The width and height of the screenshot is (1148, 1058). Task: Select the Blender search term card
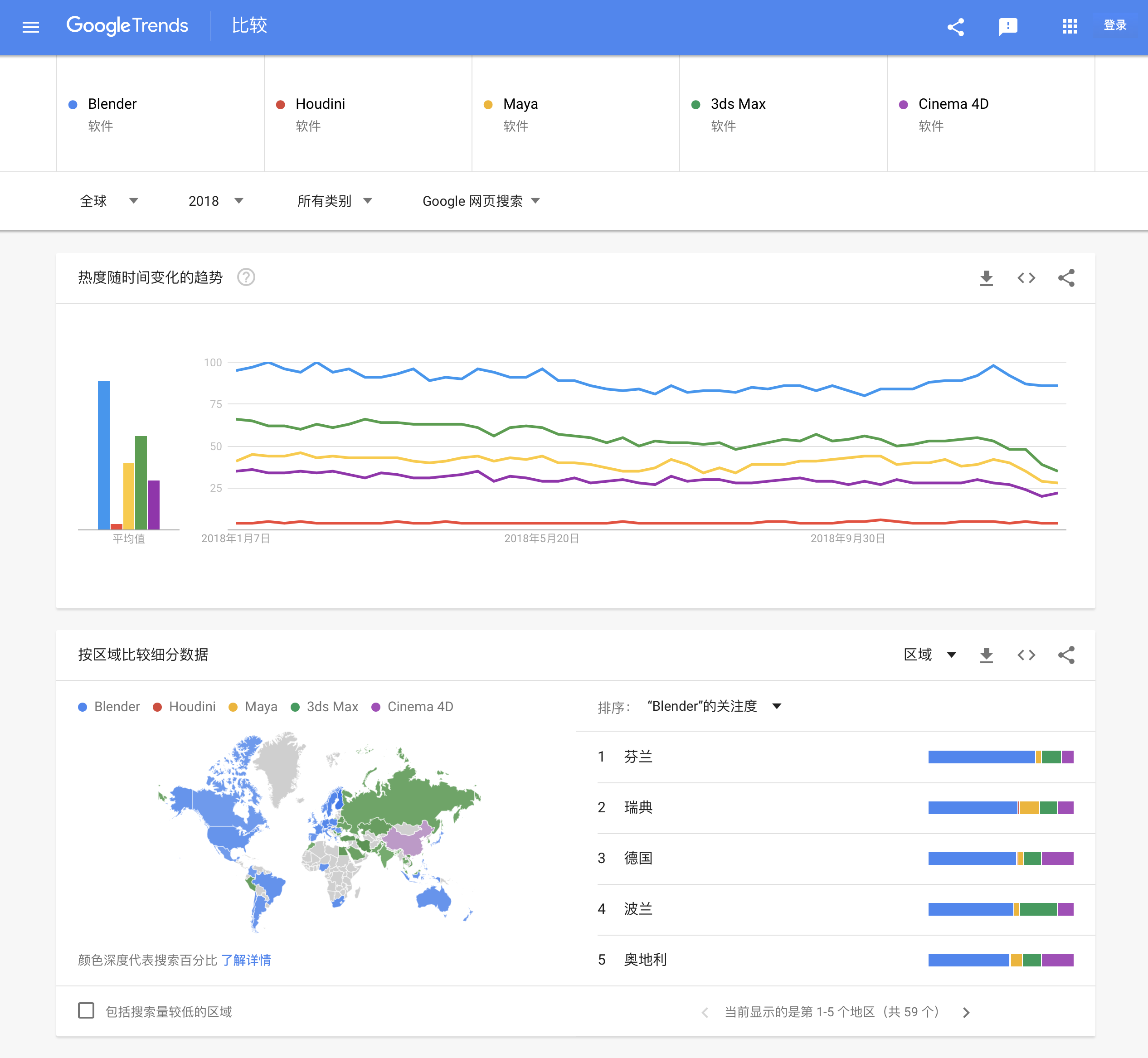(x=161, y=113)
